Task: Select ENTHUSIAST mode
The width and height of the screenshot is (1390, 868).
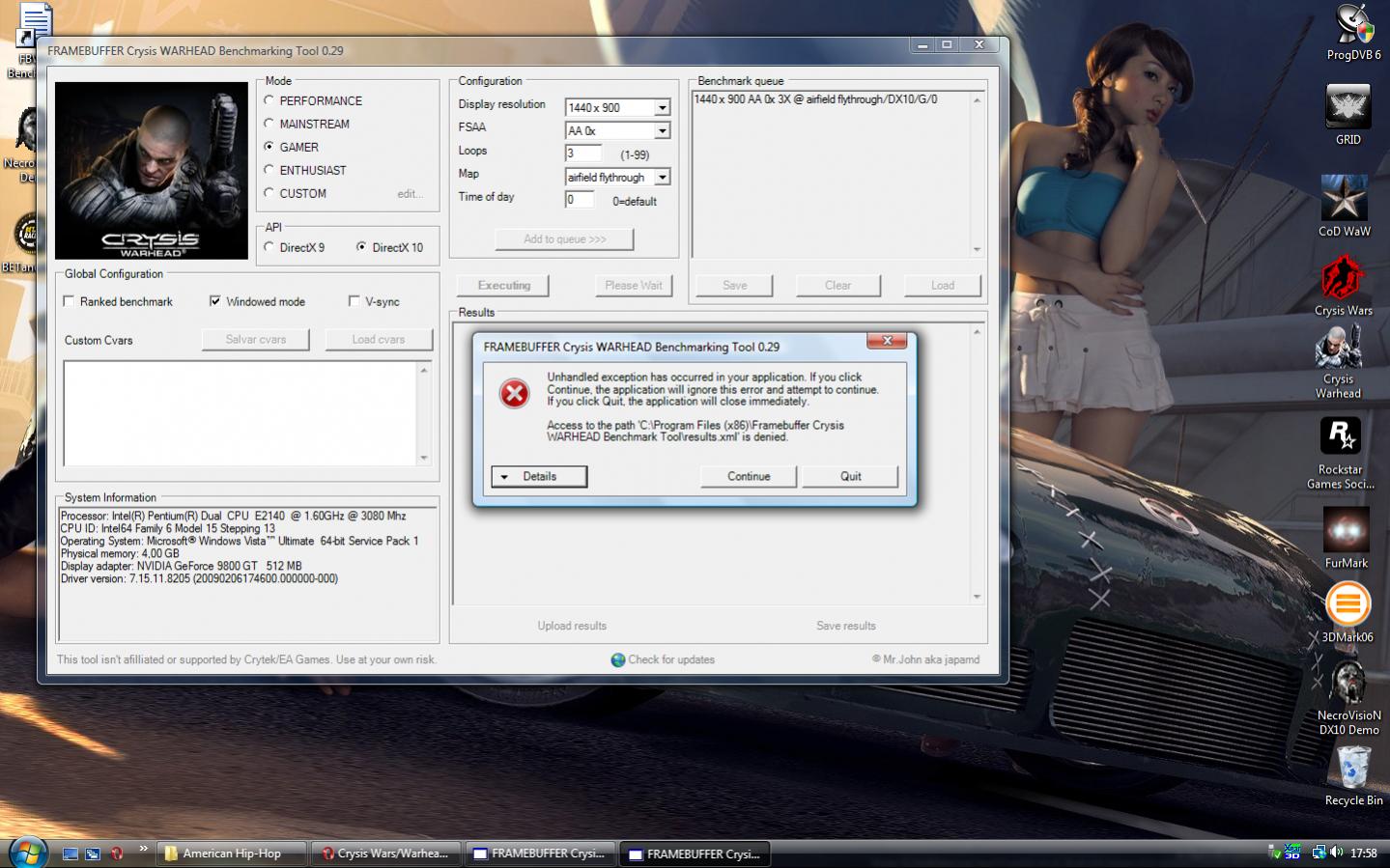Action: [269, 170]
